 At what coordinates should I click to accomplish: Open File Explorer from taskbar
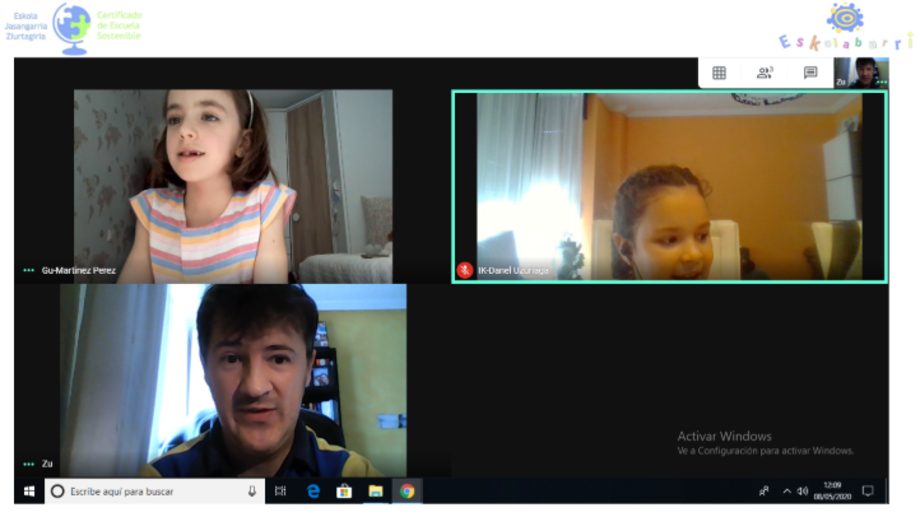coord(375,491)
